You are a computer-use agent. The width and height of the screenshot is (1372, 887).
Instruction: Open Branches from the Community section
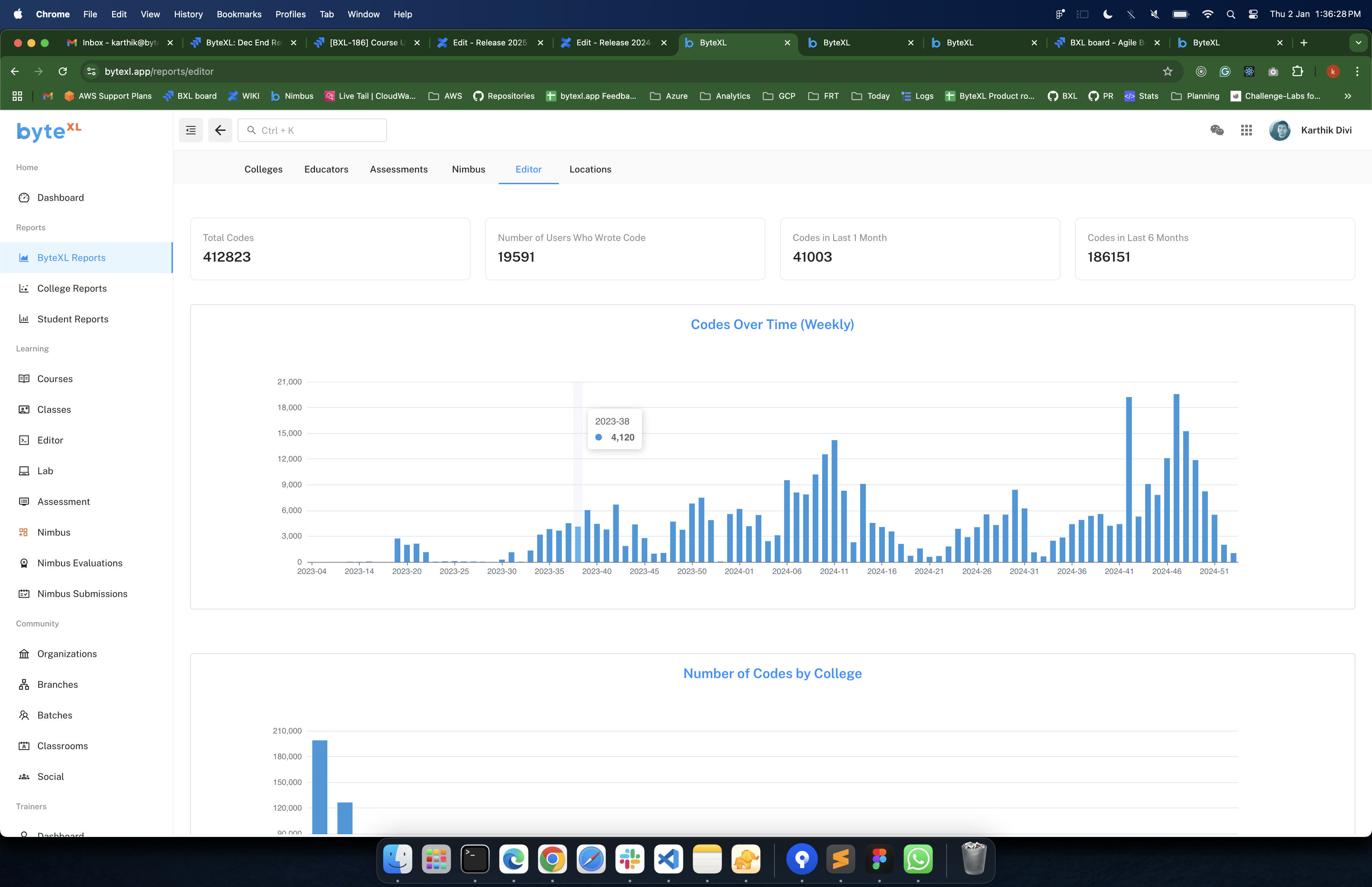point(57,684)
